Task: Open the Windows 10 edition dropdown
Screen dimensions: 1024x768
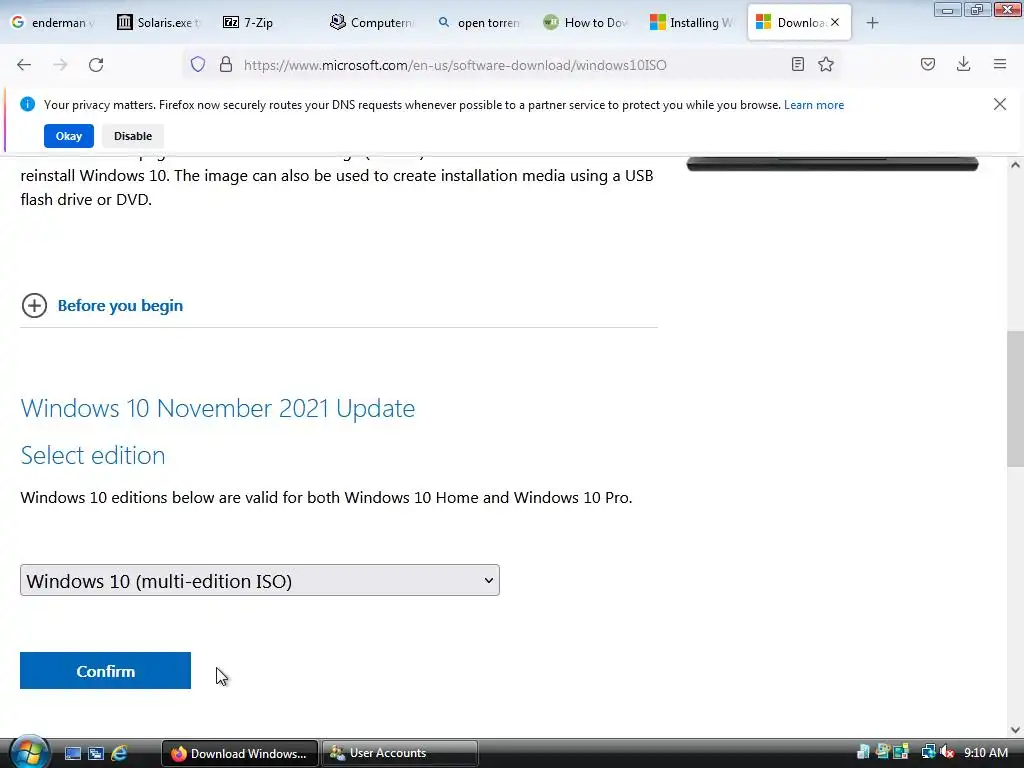Action: tap(260, 580)
